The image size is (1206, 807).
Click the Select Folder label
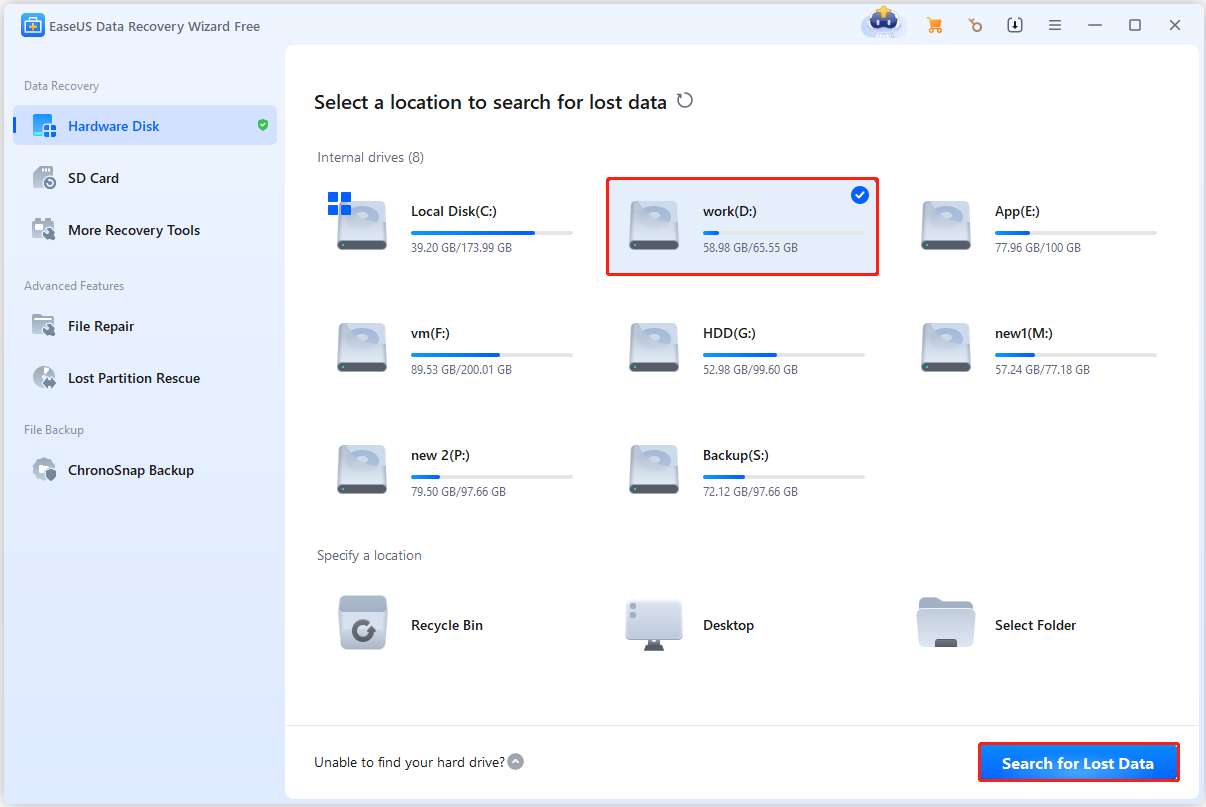point(1036,625)
